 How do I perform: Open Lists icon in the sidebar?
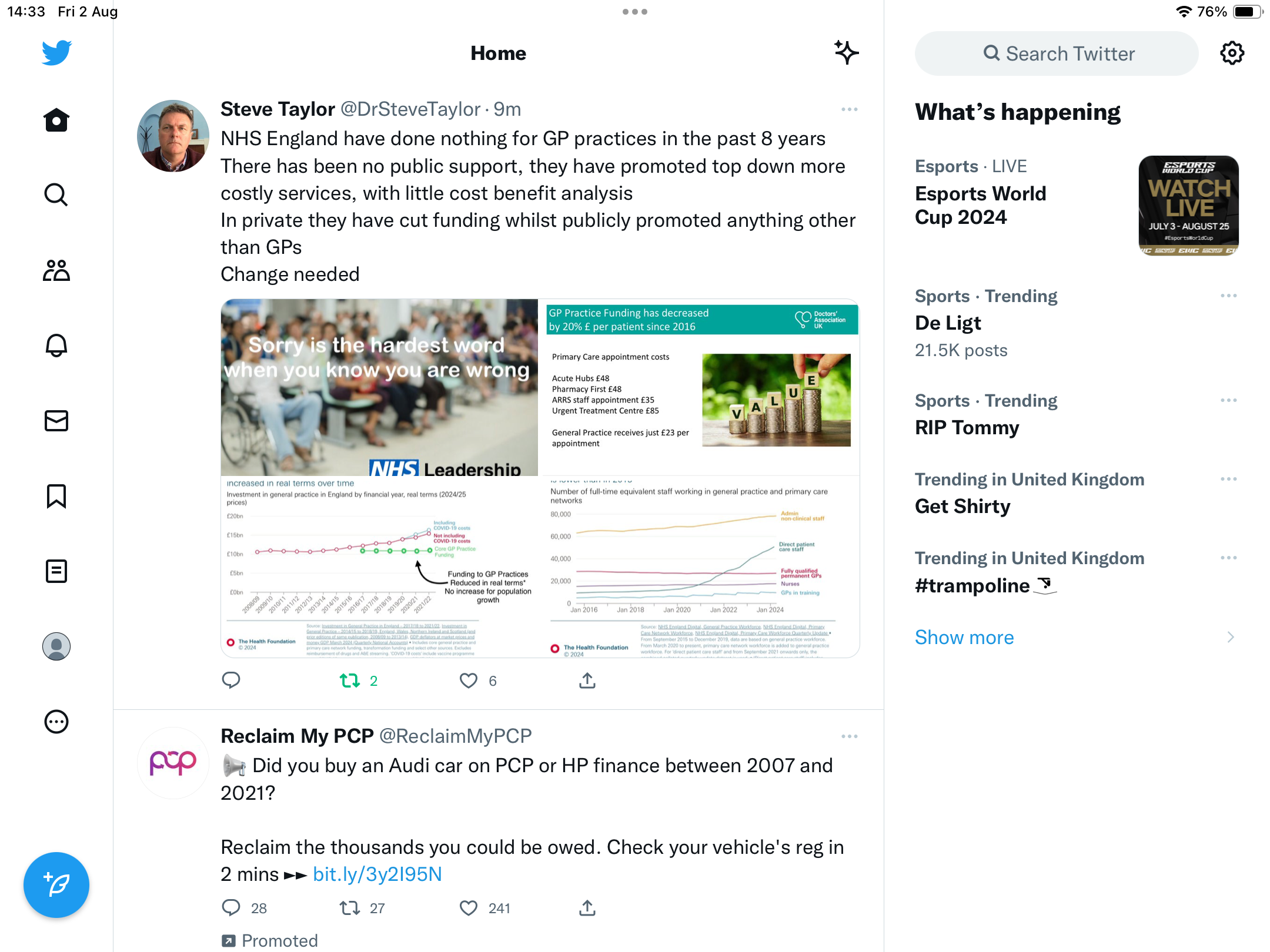coord(56,571)
